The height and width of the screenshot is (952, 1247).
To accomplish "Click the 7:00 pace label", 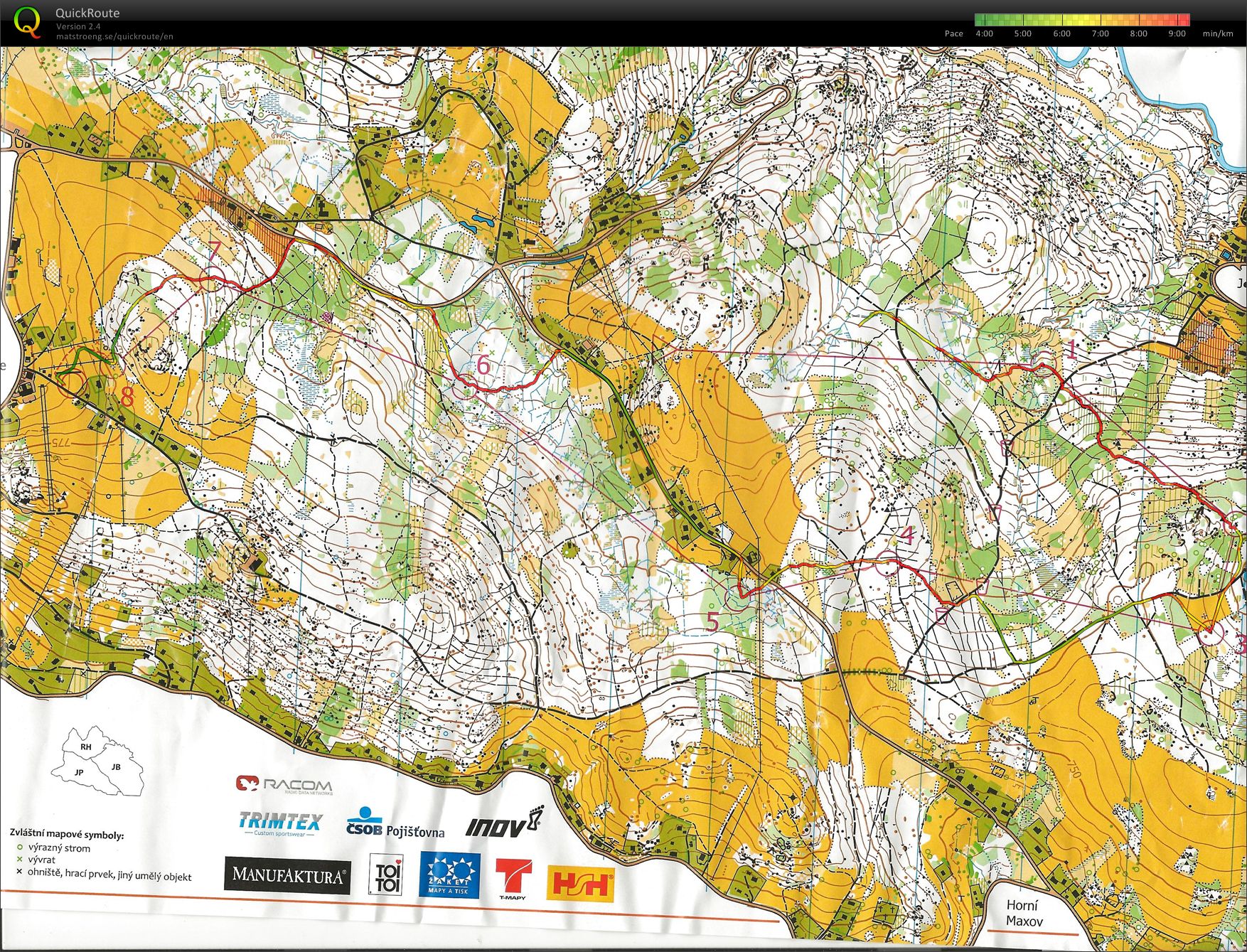I will click(x=1100, y=33).
